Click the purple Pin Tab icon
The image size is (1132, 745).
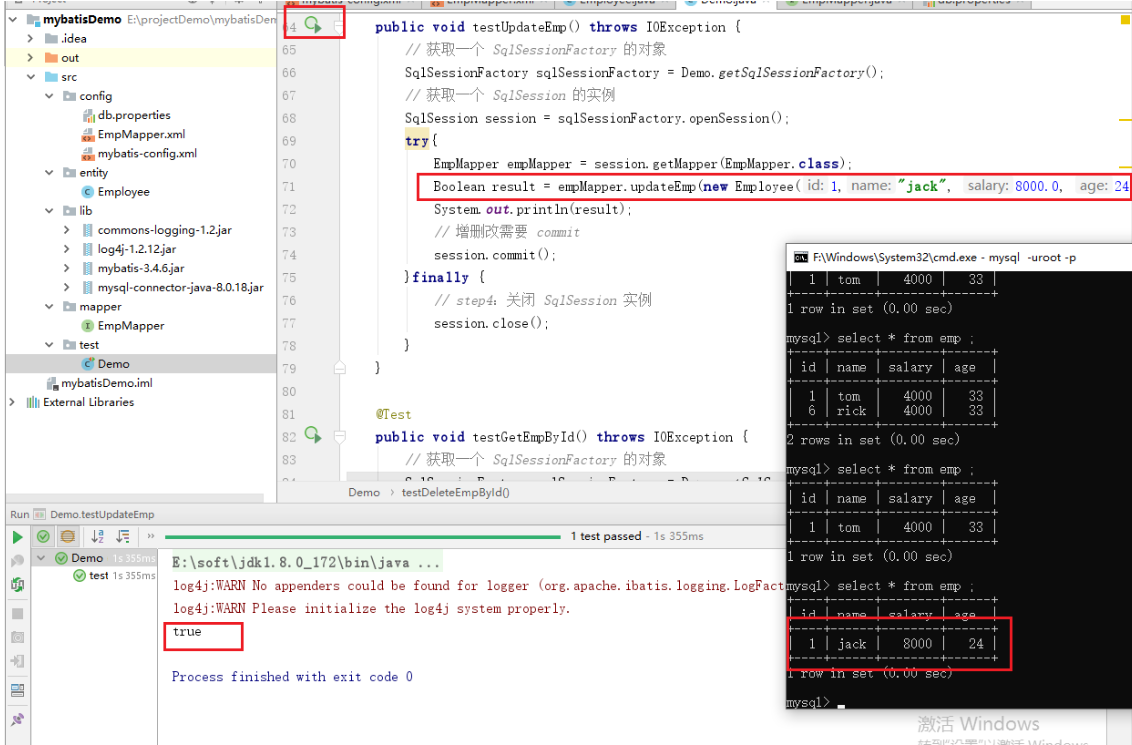(x=17, y=719)
